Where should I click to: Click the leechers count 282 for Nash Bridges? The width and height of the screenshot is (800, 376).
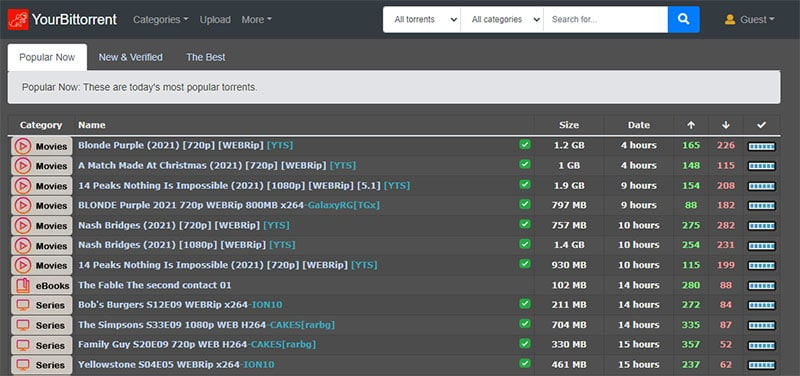[x=726, y=225]
